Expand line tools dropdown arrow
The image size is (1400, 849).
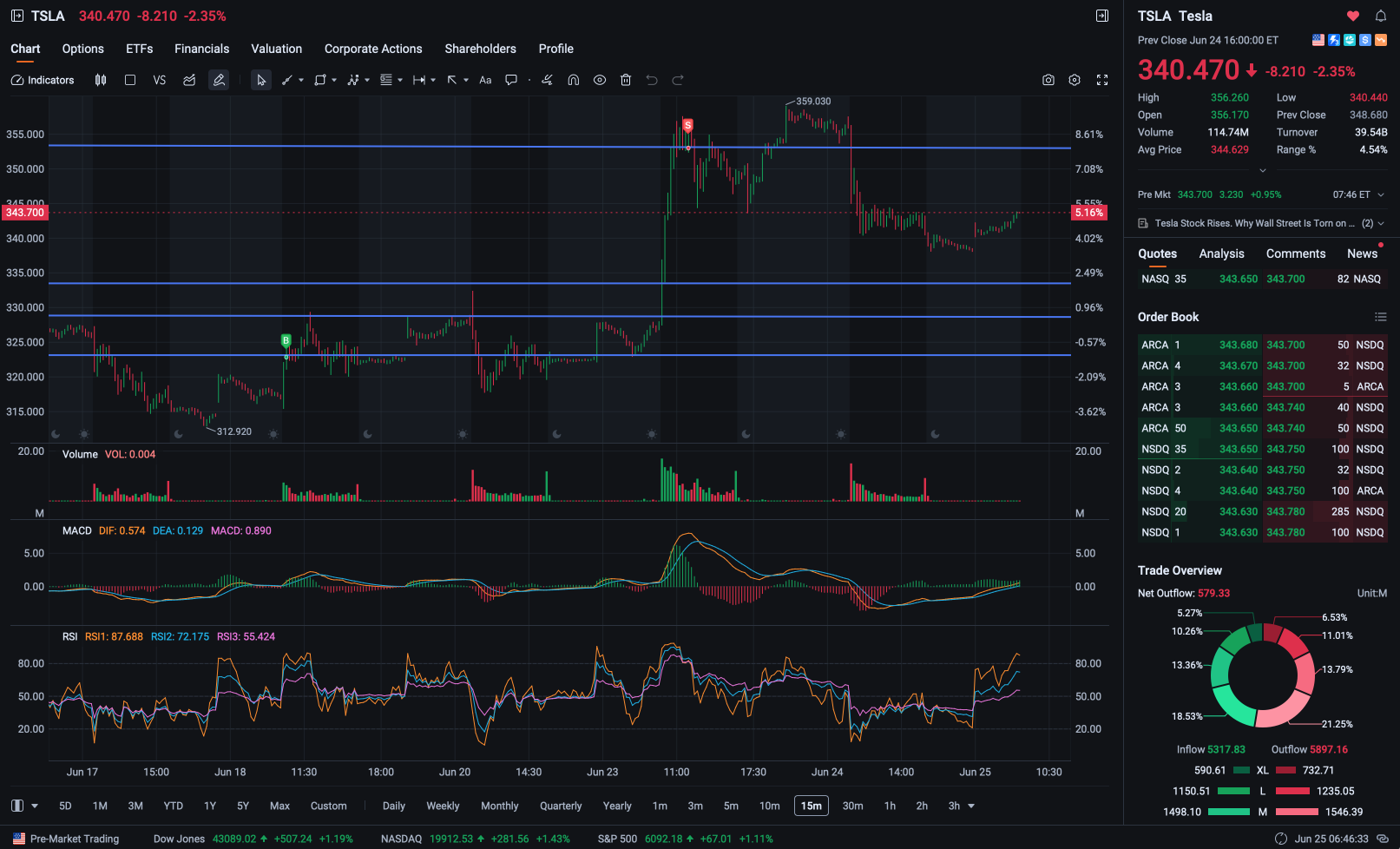(x=301, y=80)
